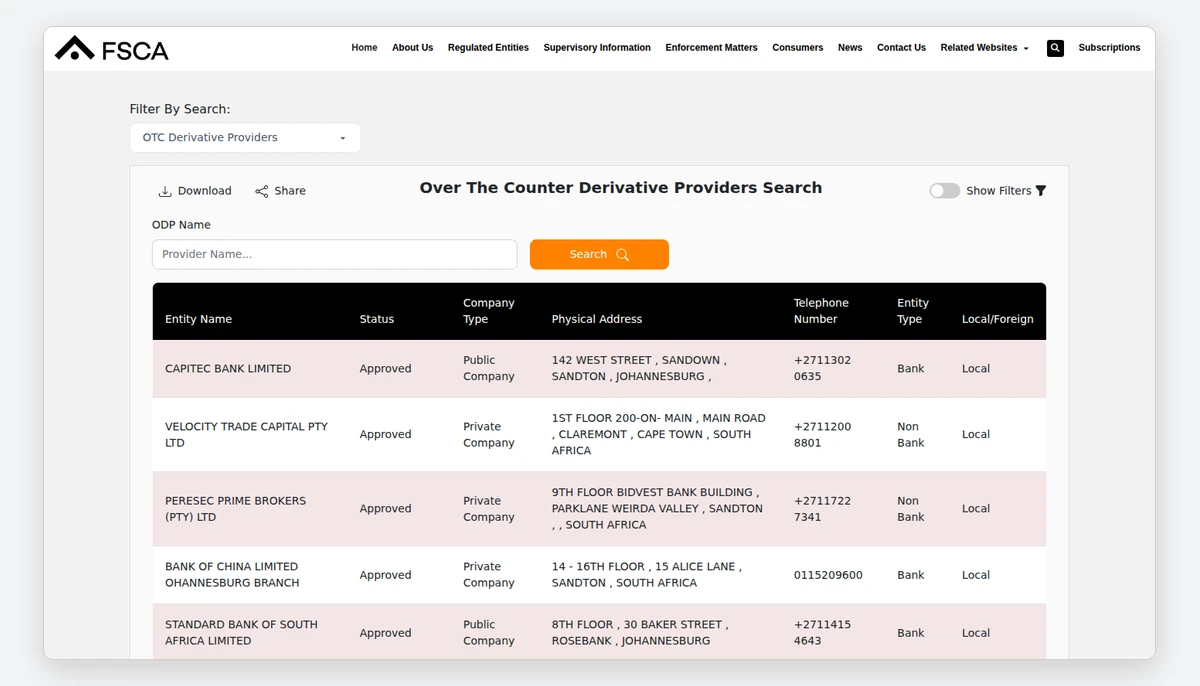Click the filter funnel icon
The width and height of the screenshot is (1200, 686).
(1041, 191)
